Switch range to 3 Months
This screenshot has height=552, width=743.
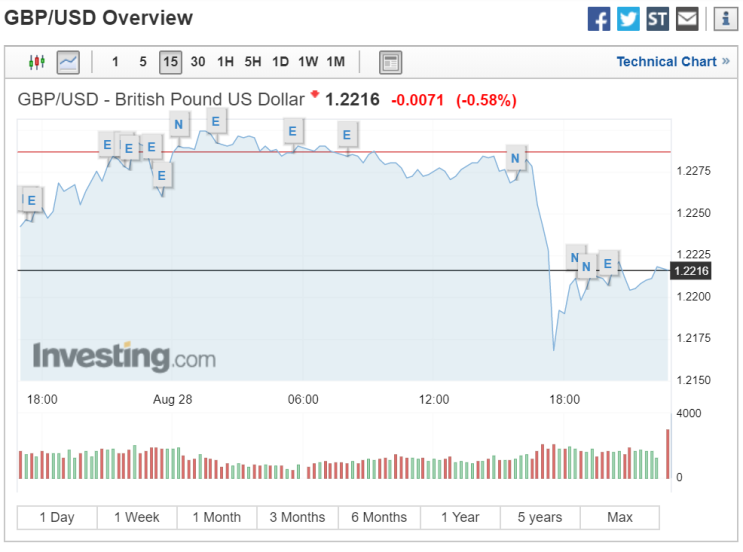pos(298,517)
